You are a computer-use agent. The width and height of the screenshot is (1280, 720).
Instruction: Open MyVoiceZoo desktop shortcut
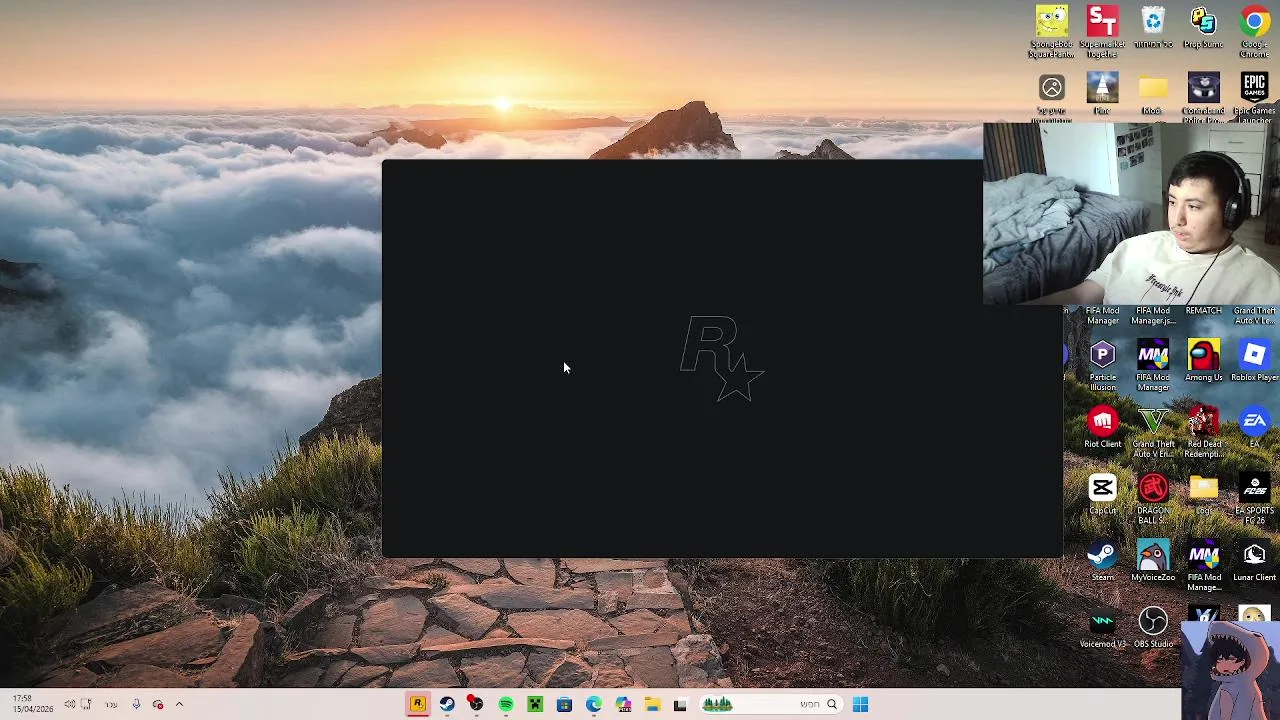click(x=1153, y=561)
